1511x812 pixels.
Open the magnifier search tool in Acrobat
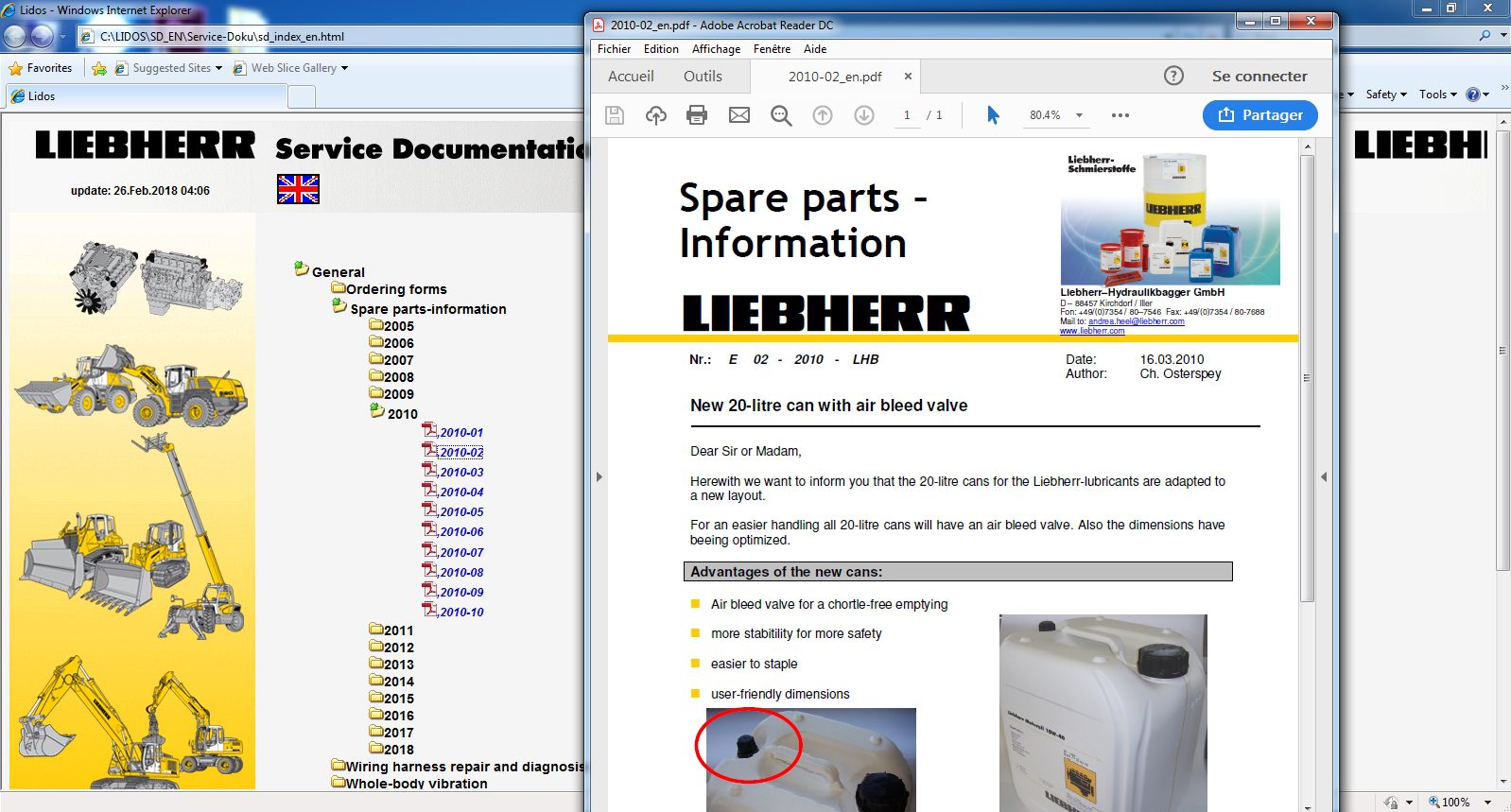point(781,115)
